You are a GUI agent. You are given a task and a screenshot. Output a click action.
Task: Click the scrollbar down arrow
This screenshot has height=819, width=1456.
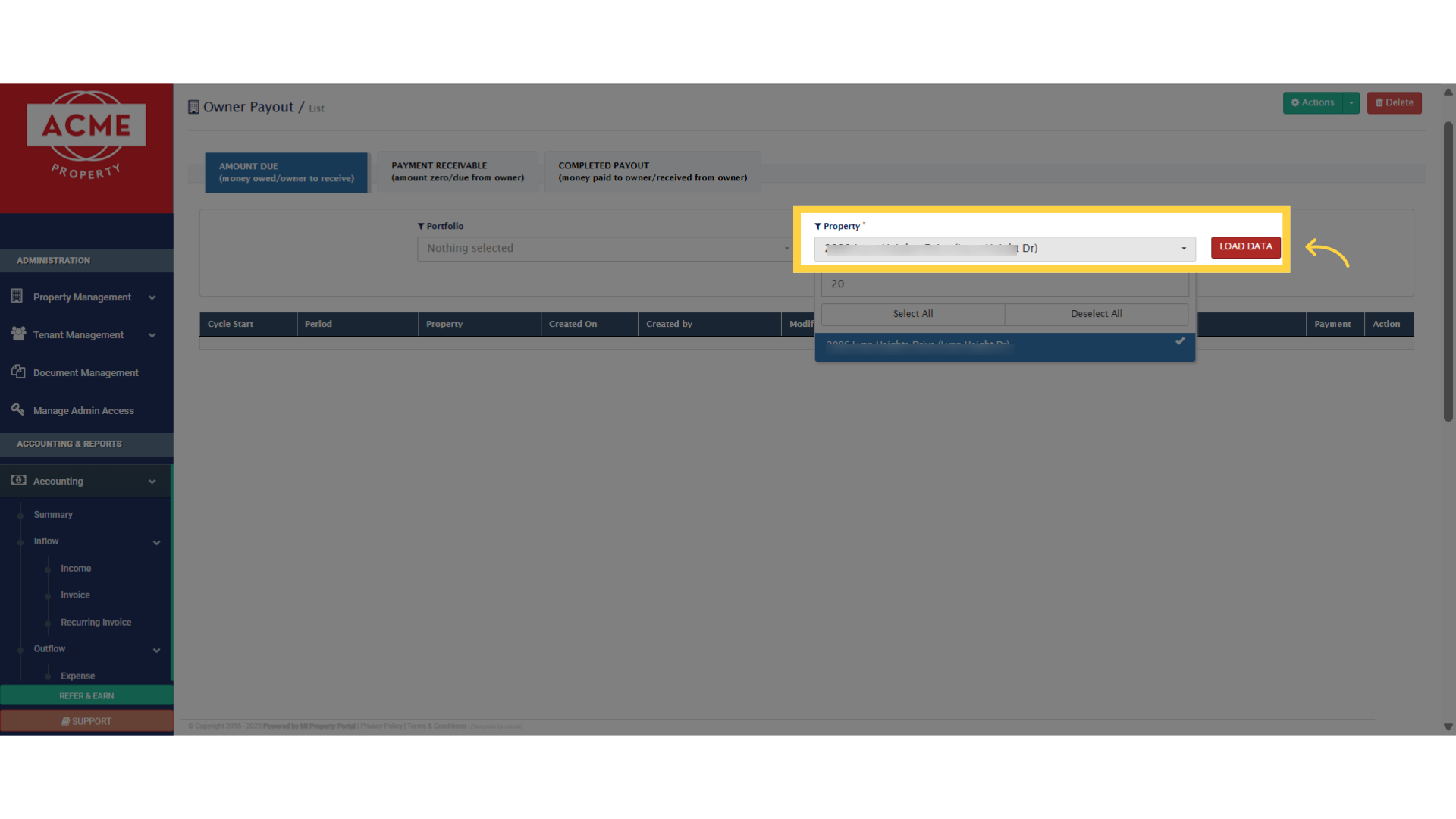(1448, 726)
